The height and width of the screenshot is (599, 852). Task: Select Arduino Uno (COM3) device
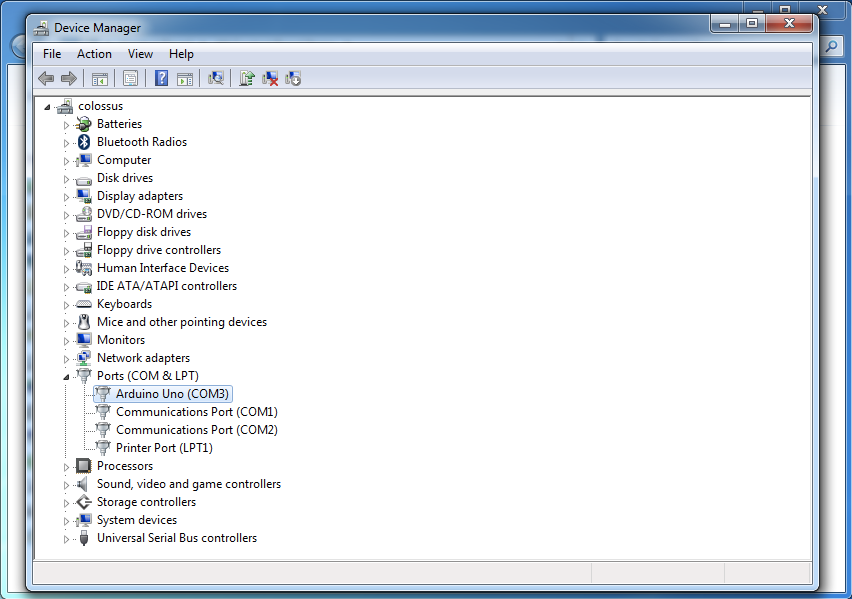(172, 394)
